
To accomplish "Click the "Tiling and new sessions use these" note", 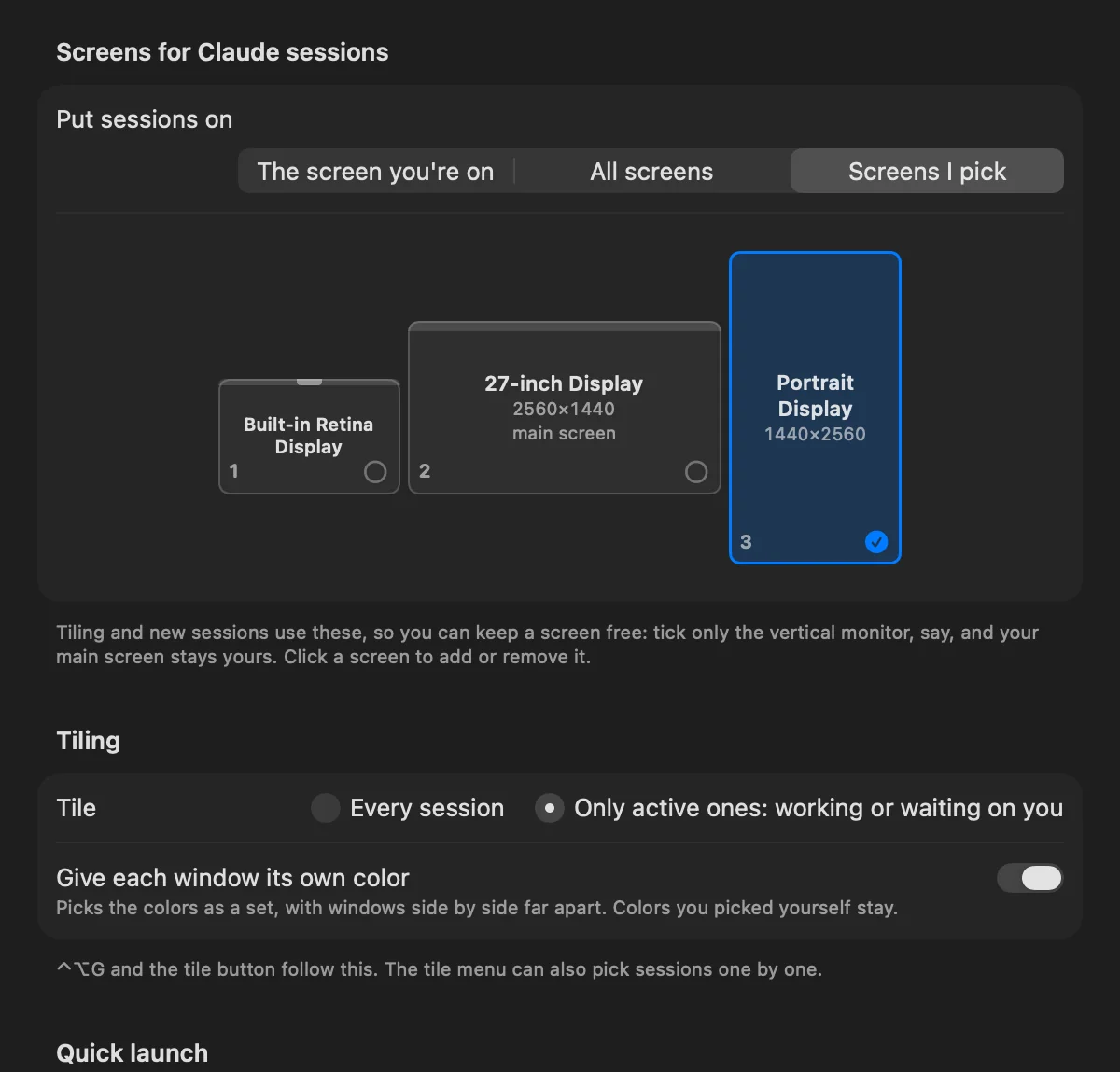I will (x=547, y=645).
